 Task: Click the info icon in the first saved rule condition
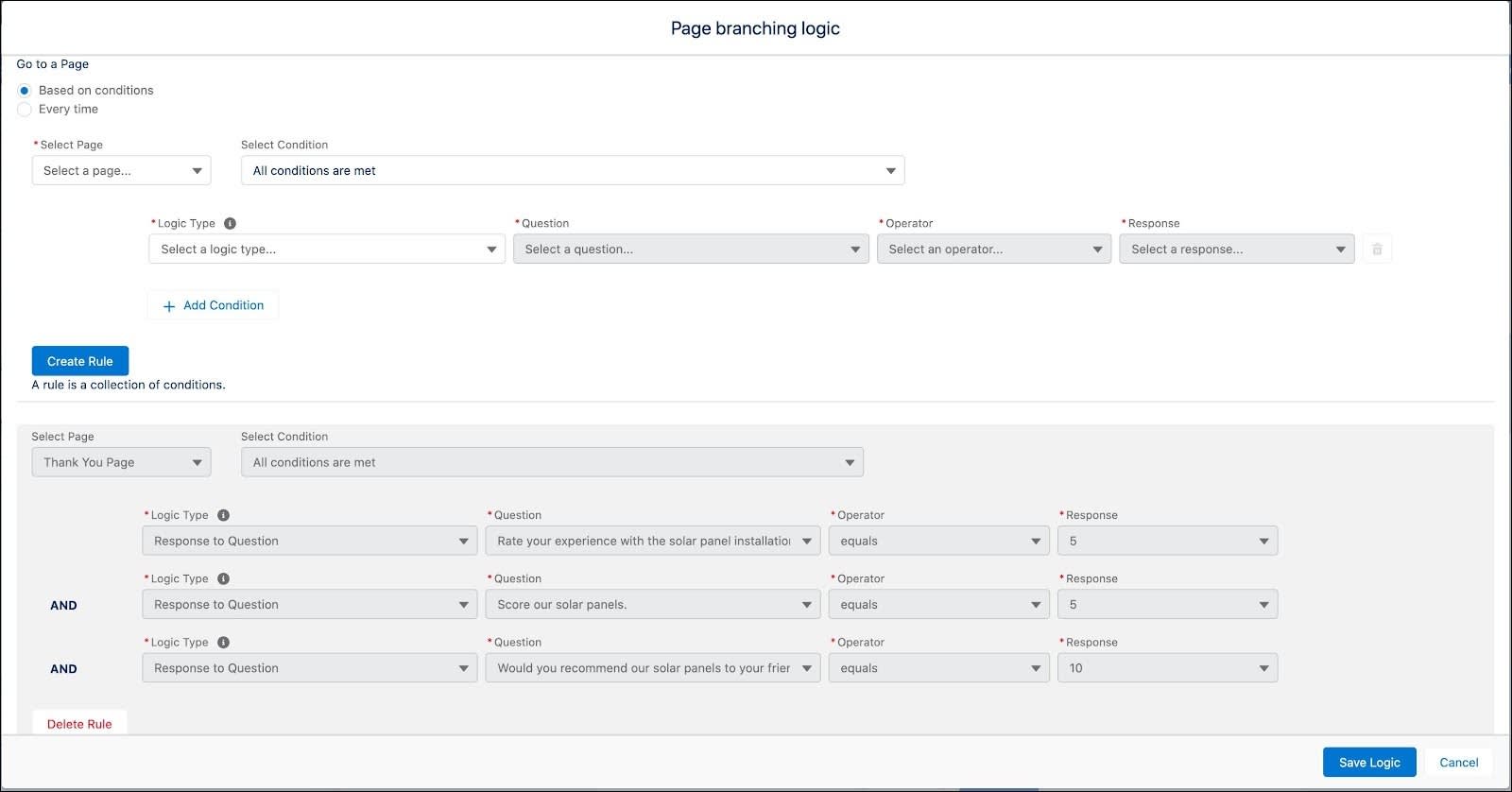pyautogui.click(x=223, y=515)
